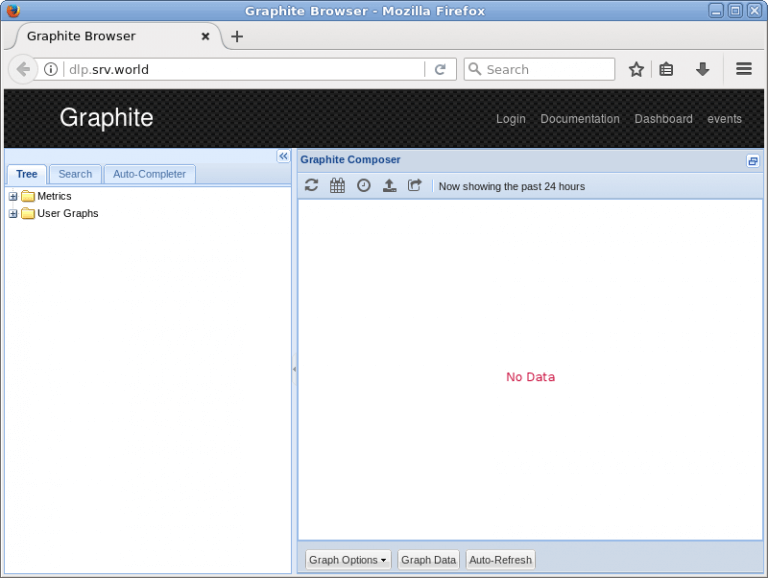
Task: Open the downloads arrow icon
Action: point(702,70)
